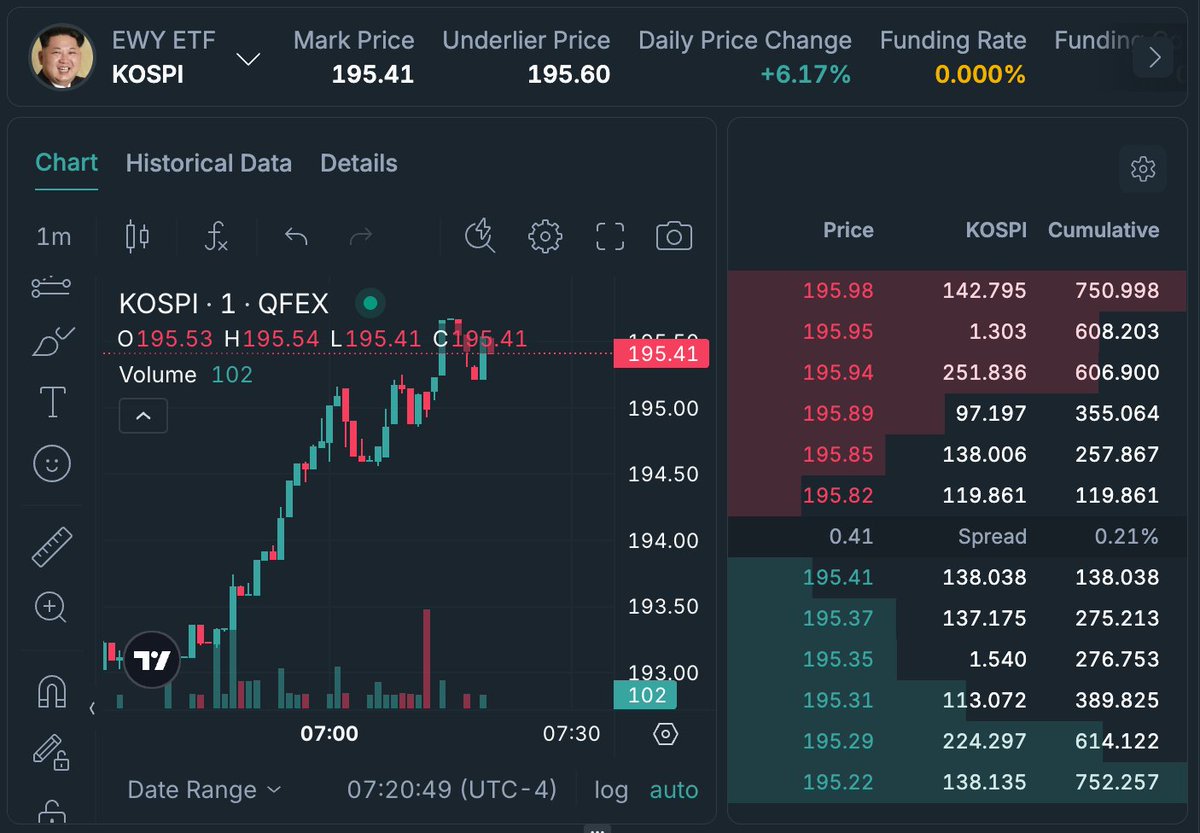Image resolution: width=1200 pixels, height=833 pixels.
Task: Click the KOSPI market avatar image
Action: click(63, 57)
